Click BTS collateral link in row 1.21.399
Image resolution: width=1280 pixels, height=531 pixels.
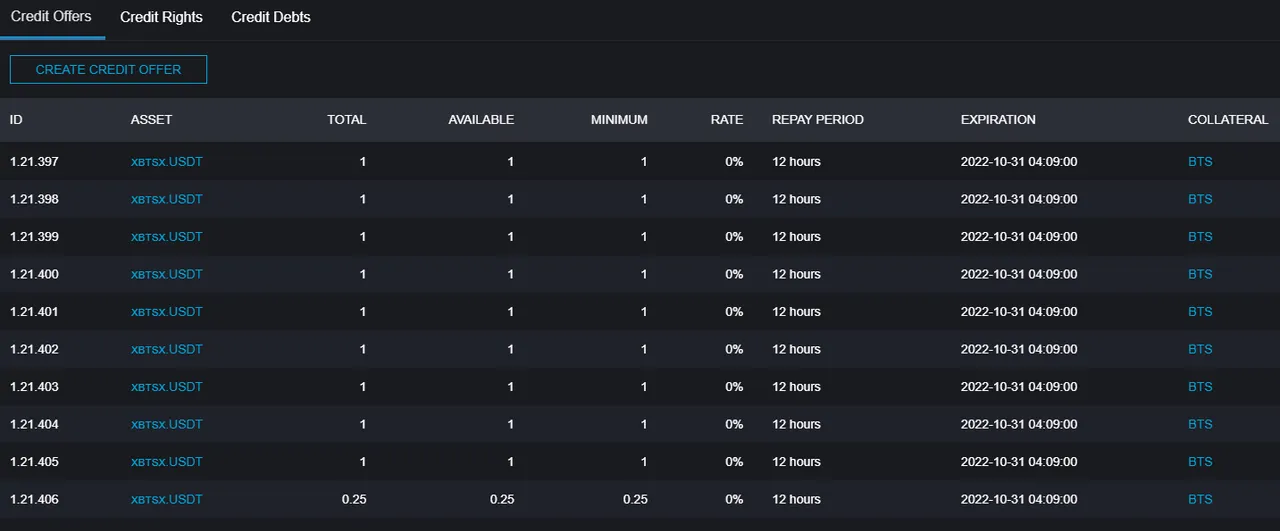(x=1200, y=236)
